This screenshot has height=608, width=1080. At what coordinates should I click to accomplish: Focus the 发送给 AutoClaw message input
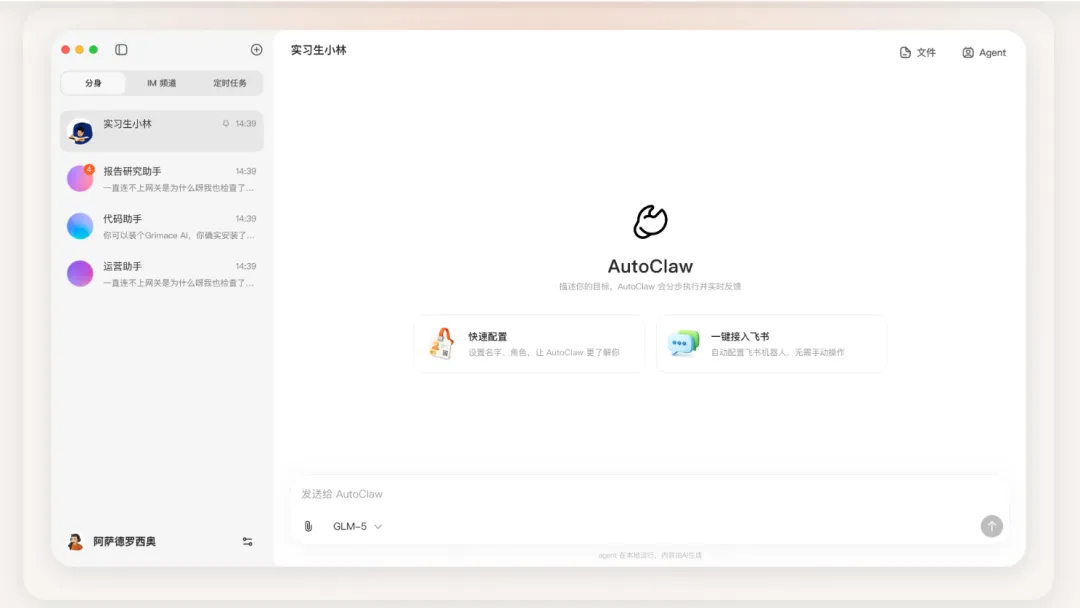pyautogui.click(x=650, y=494)
